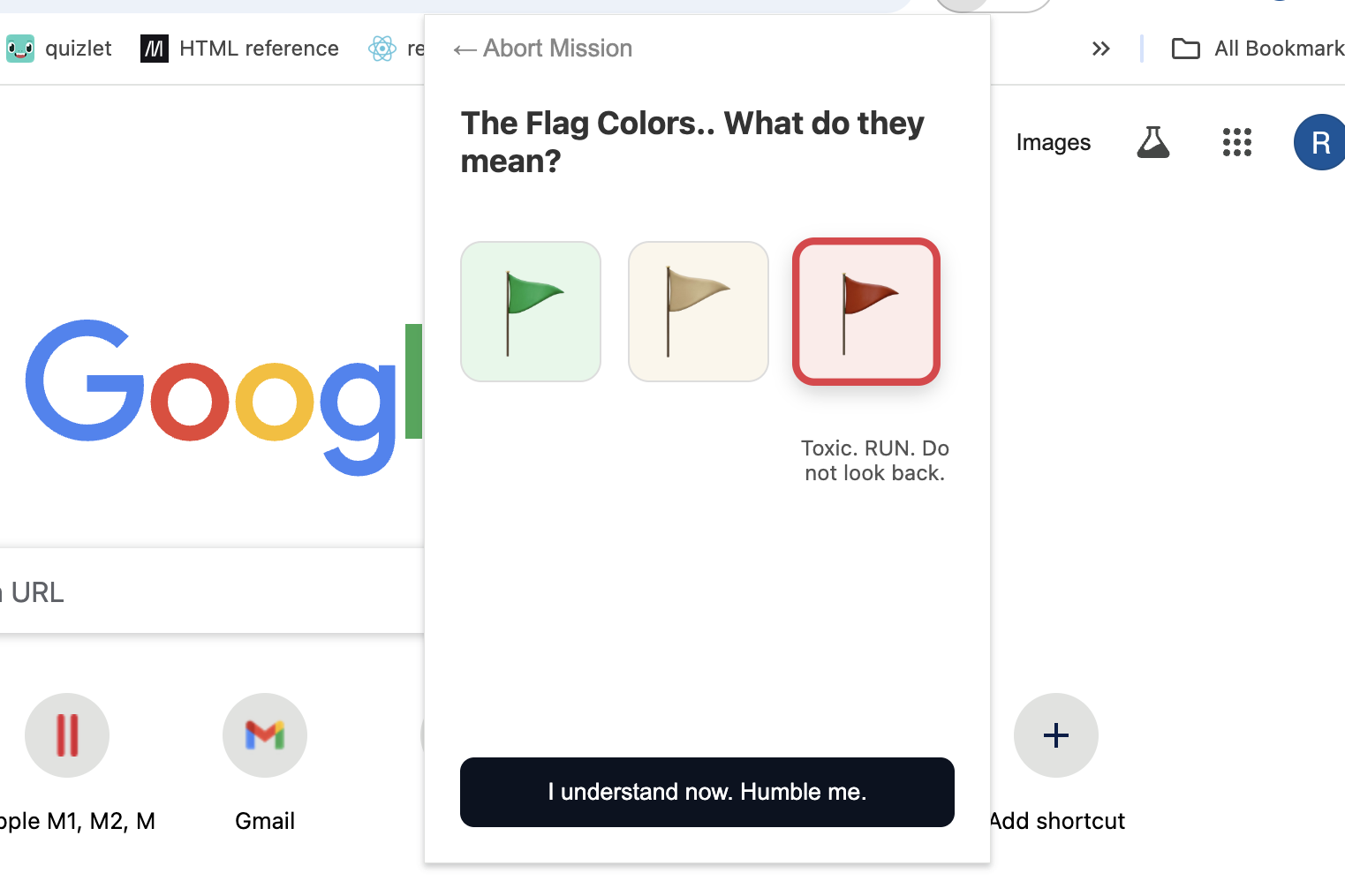The height and width of the screenshot is (896, 1345).
Task: Open the HTML reference bookmark
Action: pyautogui.click(x=239, y=49)
